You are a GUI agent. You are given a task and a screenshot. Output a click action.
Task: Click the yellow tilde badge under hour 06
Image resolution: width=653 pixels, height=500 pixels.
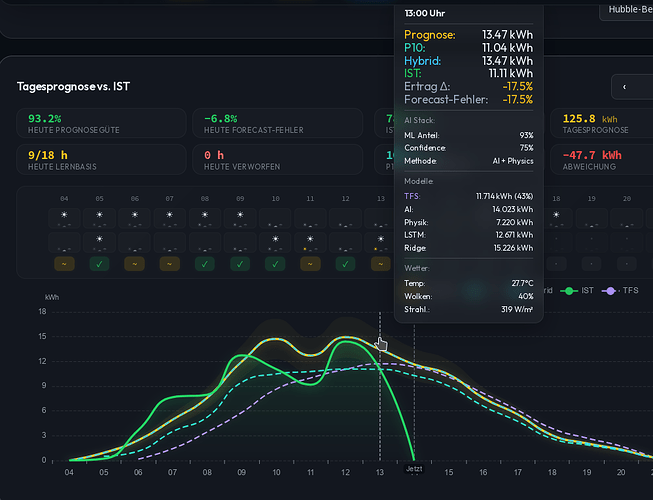(x=135, y=264)
